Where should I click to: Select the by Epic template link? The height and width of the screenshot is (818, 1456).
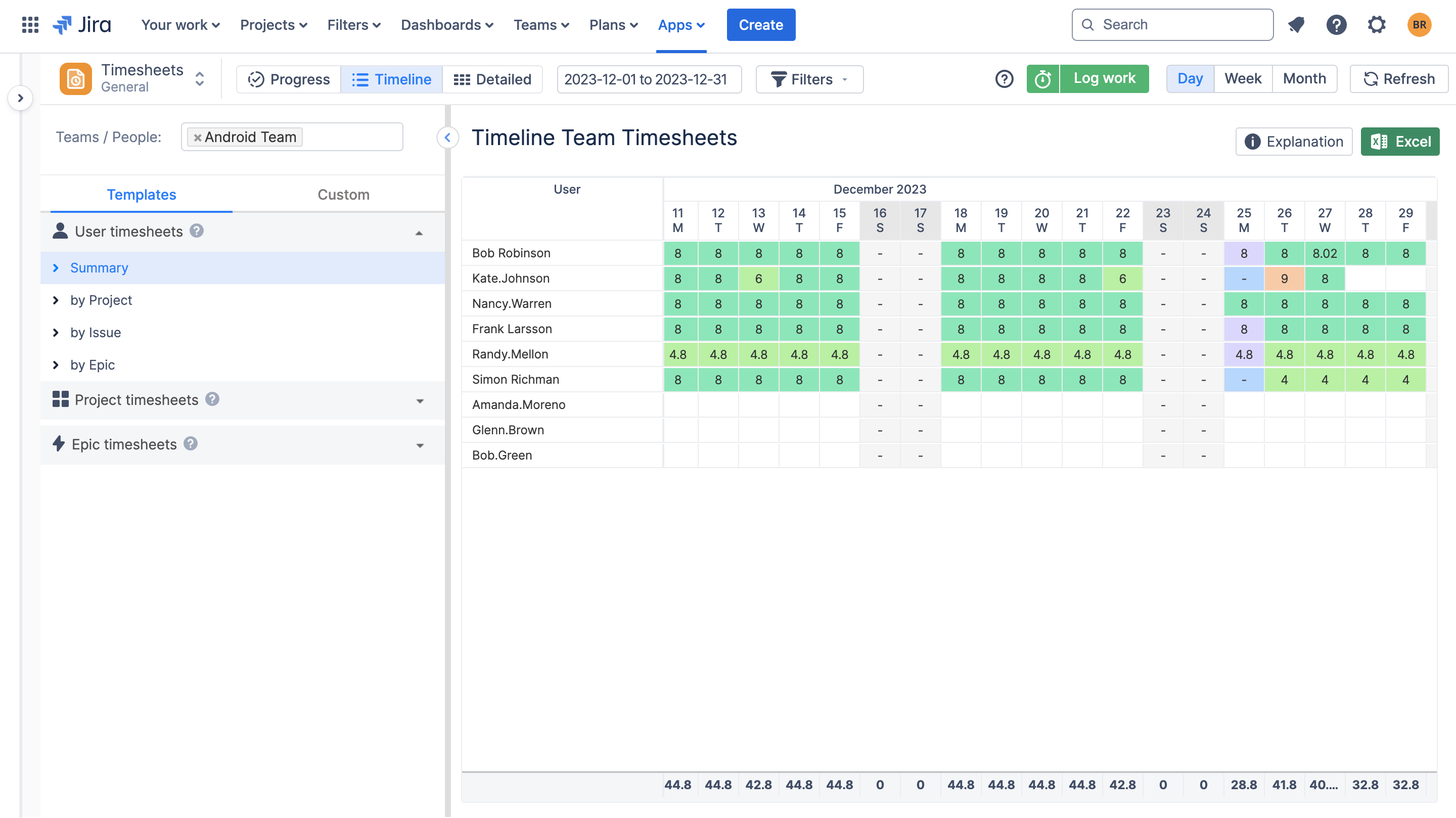pyautogui.click(x=92, y=365)
